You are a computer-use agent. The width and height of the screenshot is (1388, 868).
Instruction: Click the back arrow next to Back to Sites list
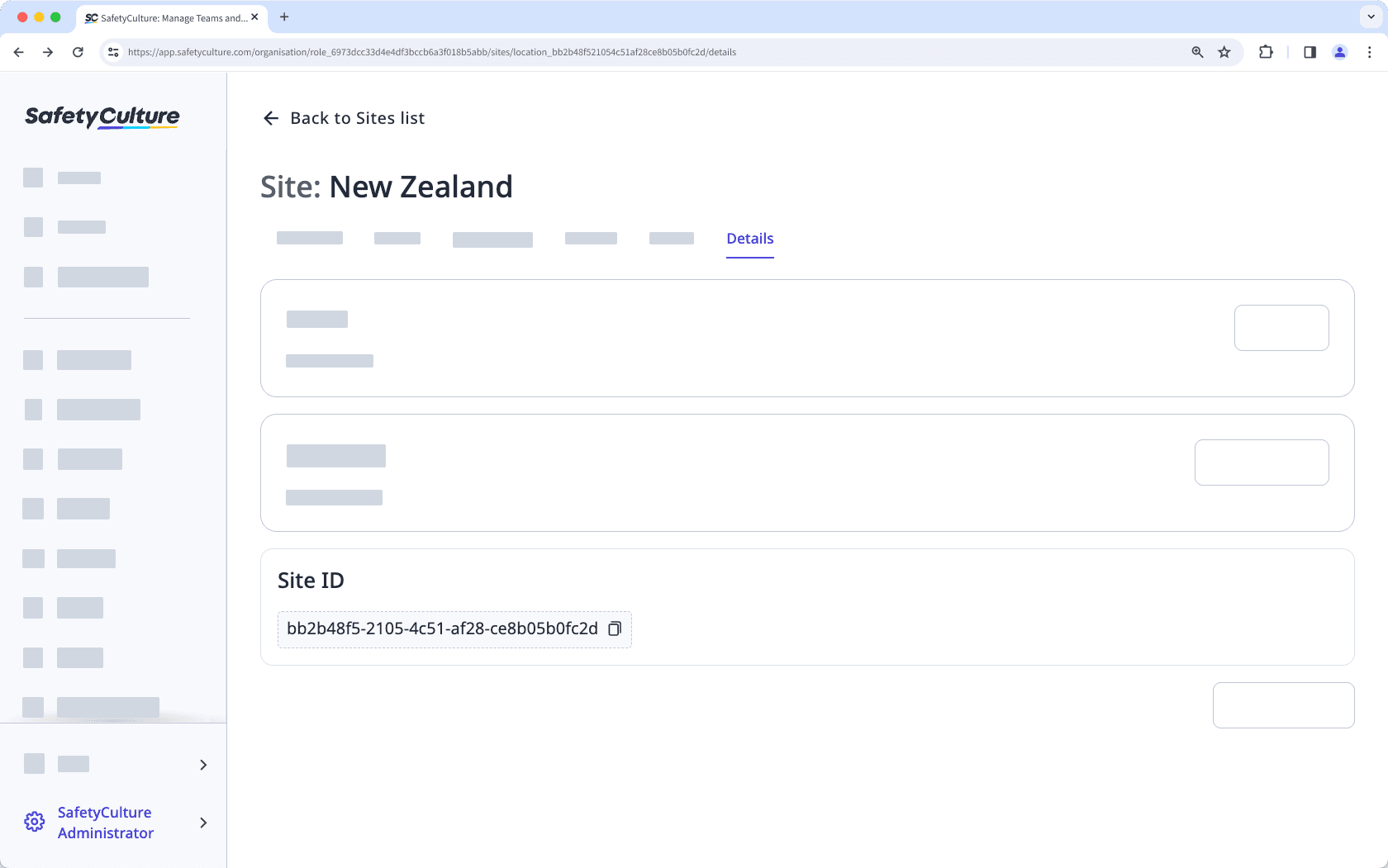(271, 118)
